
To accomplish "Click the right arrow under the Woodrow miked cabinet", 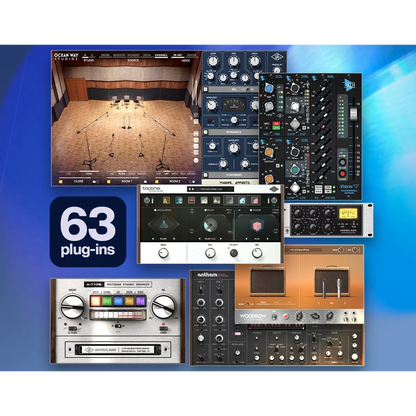I will (x=345, y=303).
